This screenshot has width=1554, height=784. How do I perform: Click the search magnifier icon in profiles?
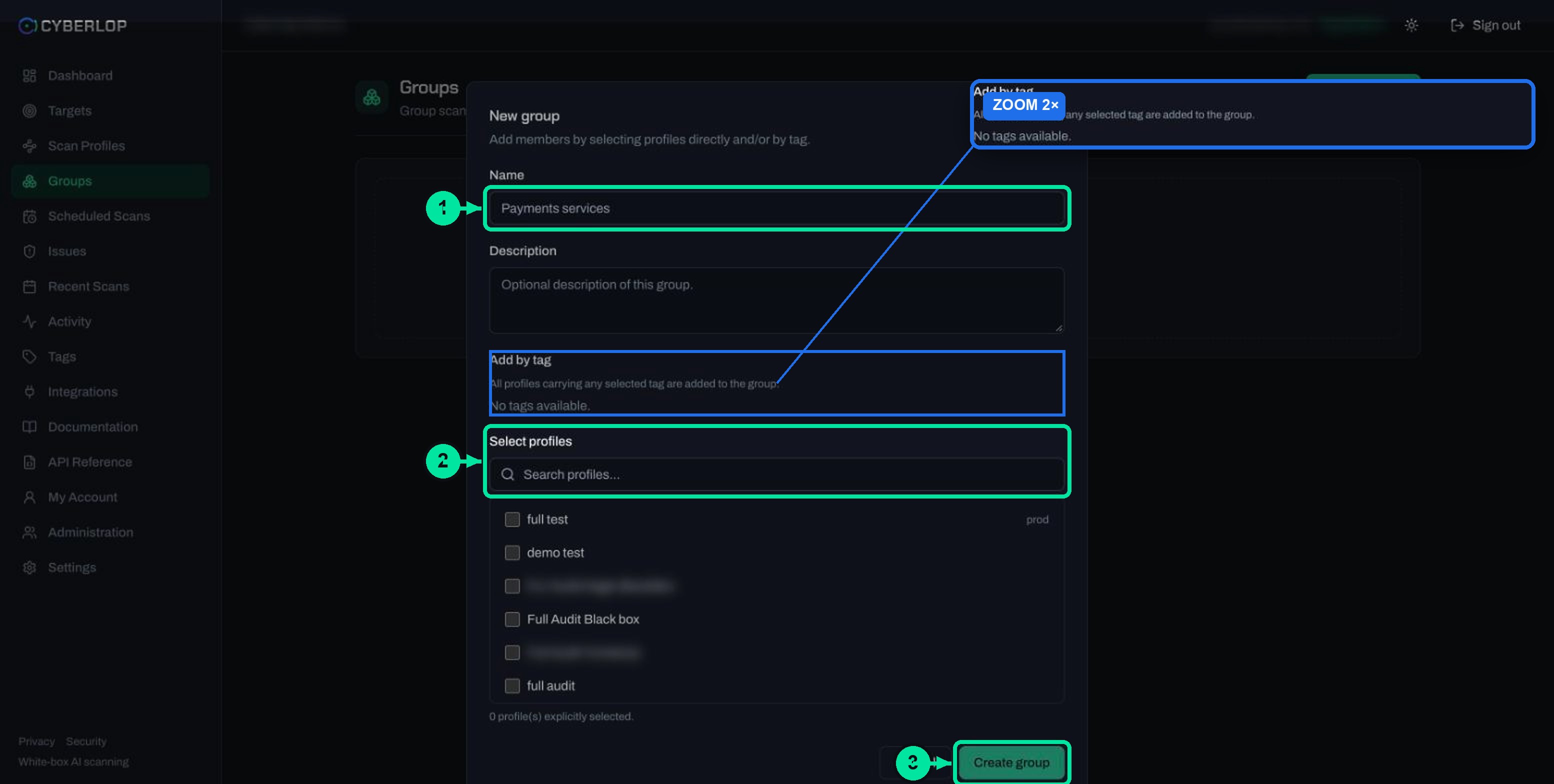coord(508,474)
